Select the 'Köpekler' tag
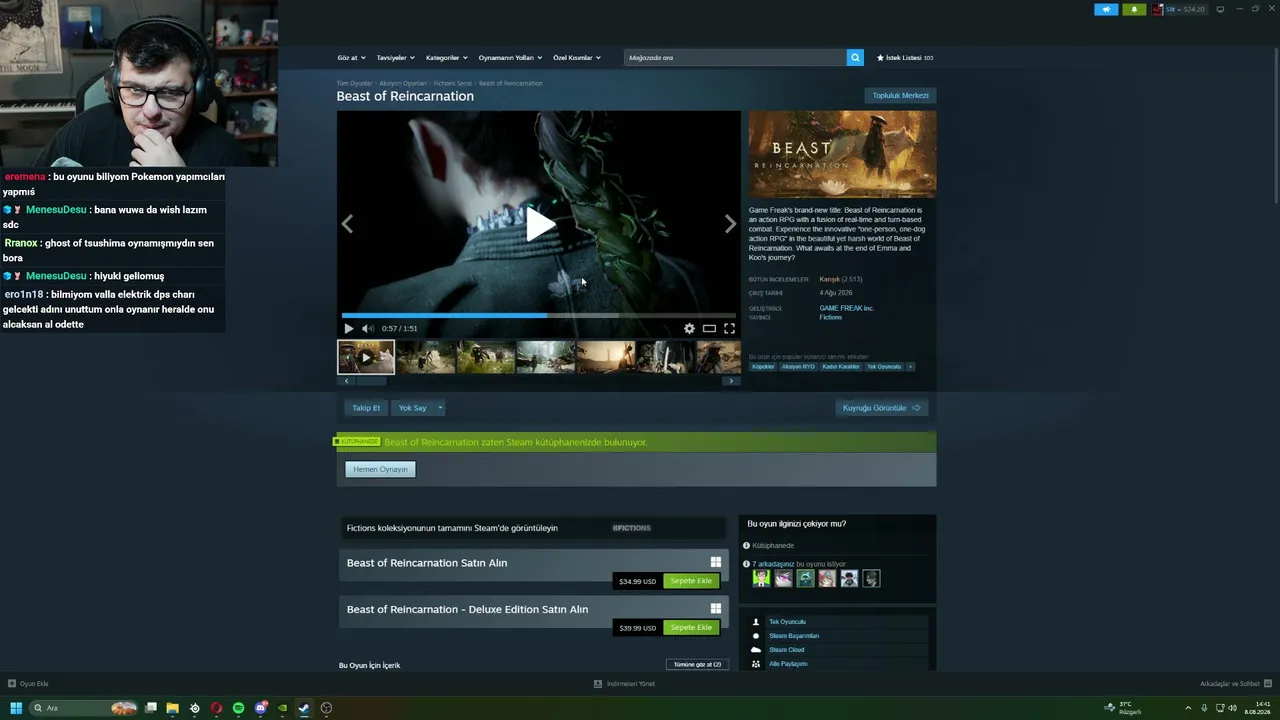Viewport: 1280px width, 720px height. point(763,367)
